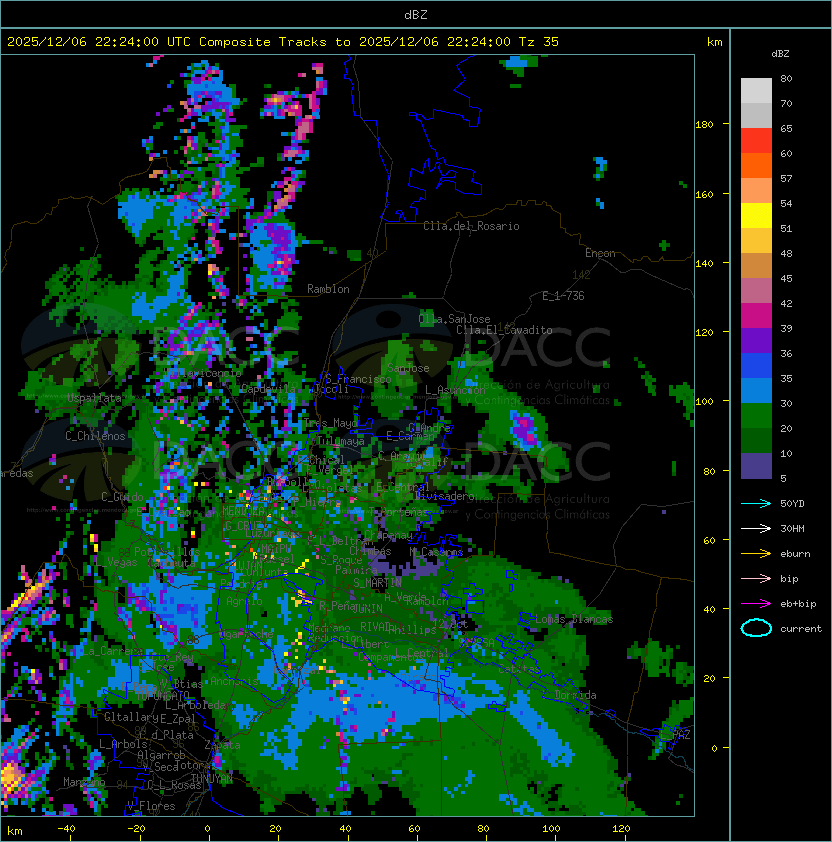Image resolution: width=832 pixels, height=842 pixels.
Task: Click the '180' tick on the vertical km axis
Action: click(x=704, y=125)
